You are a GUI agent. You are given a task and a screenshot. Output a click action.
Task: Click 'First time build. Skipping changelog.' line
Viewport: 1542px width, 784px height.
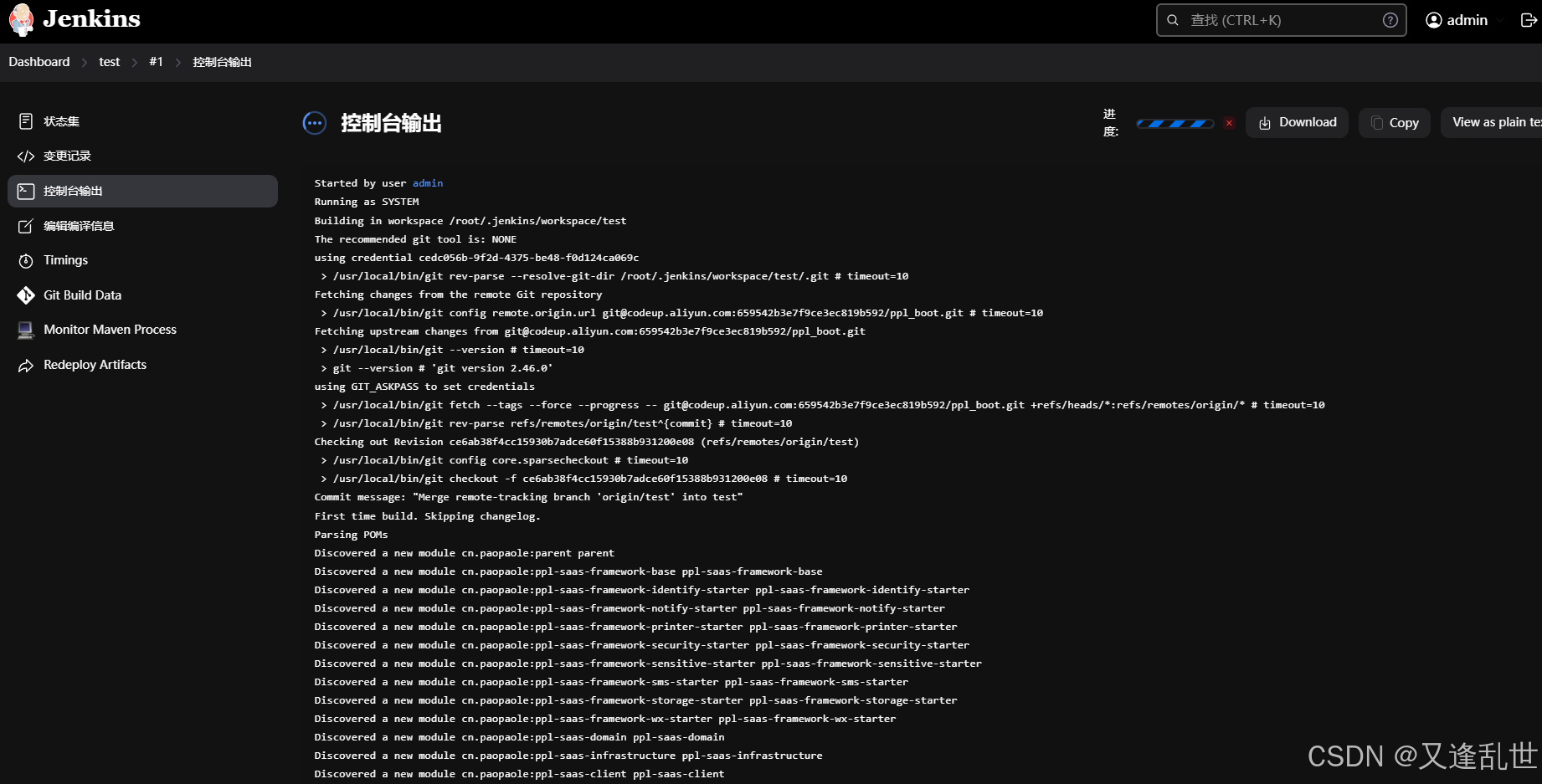coord(427,516)
